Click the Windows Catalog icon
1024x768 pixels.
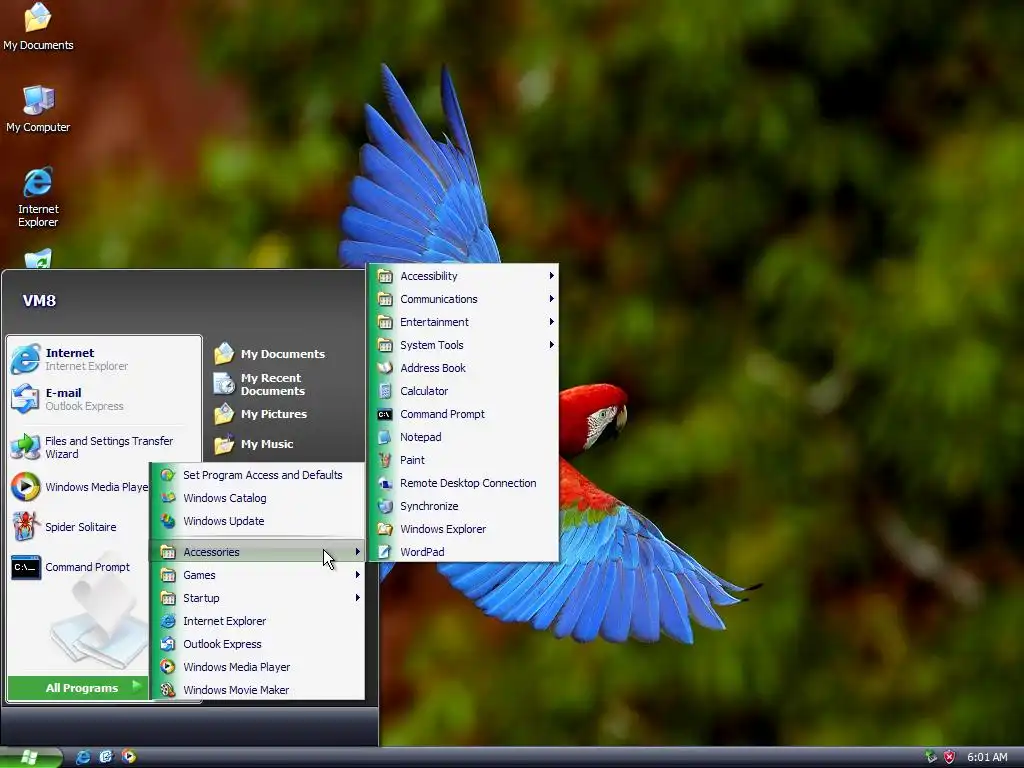(168, 498)
